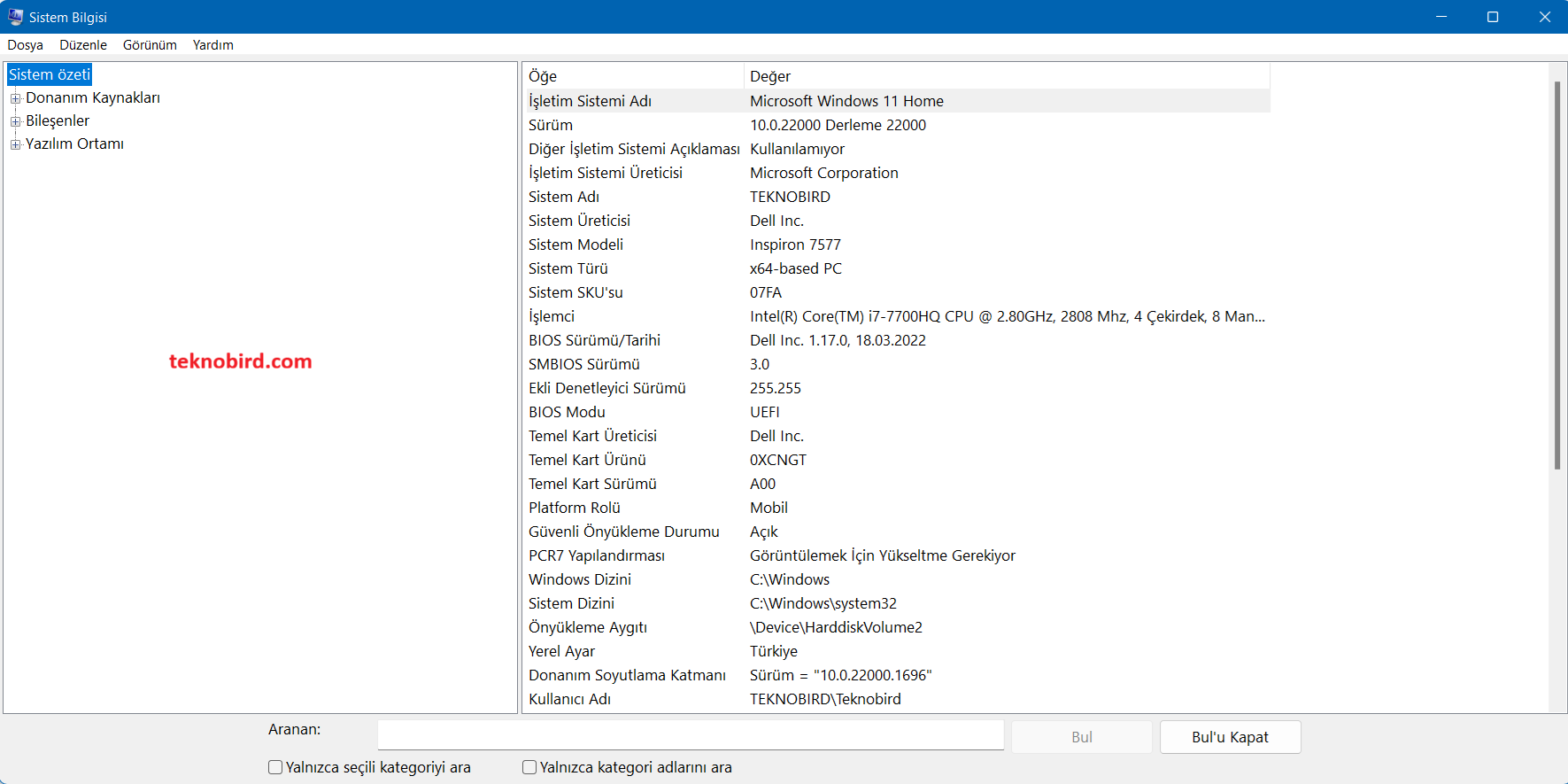Enable 'Yalnızca seçili kategoriyi ara' checkbox
Viewport: 1568px width, 784px height.
pyautogui.click(x=275, y=767)
